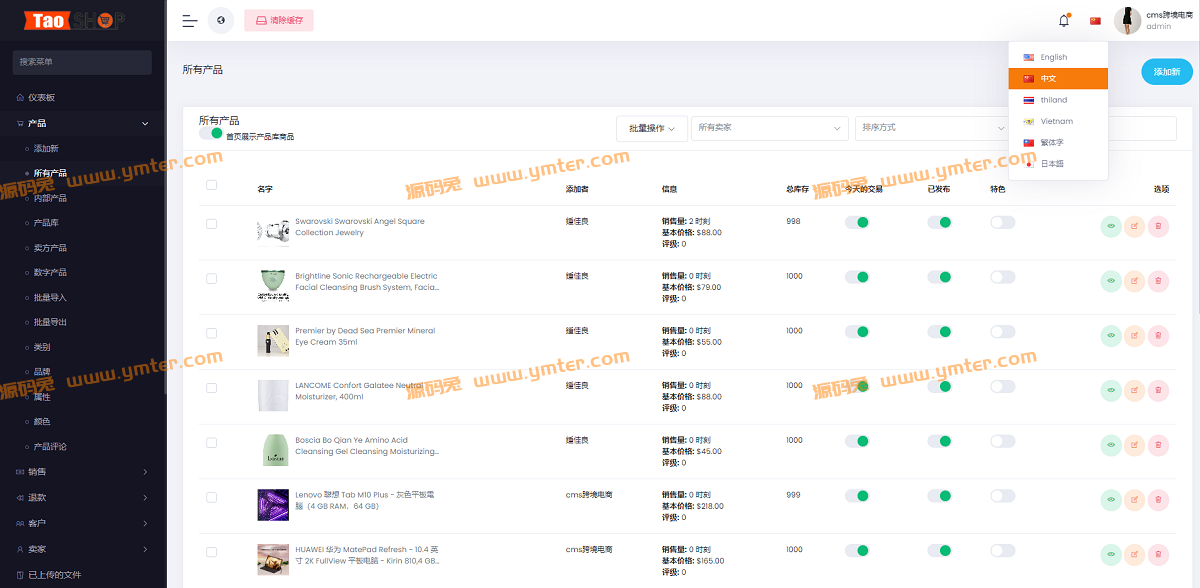
Task: Check the select-all checkbox in table header
Action: click(x=211, y=185)
